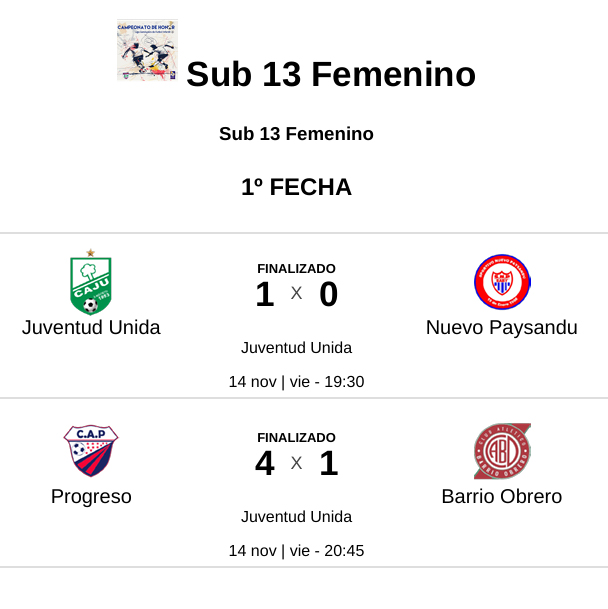Click the first match venue Juventud Unida
The image size is (608, 609).
pyautogui.click(x=296, y=348)
